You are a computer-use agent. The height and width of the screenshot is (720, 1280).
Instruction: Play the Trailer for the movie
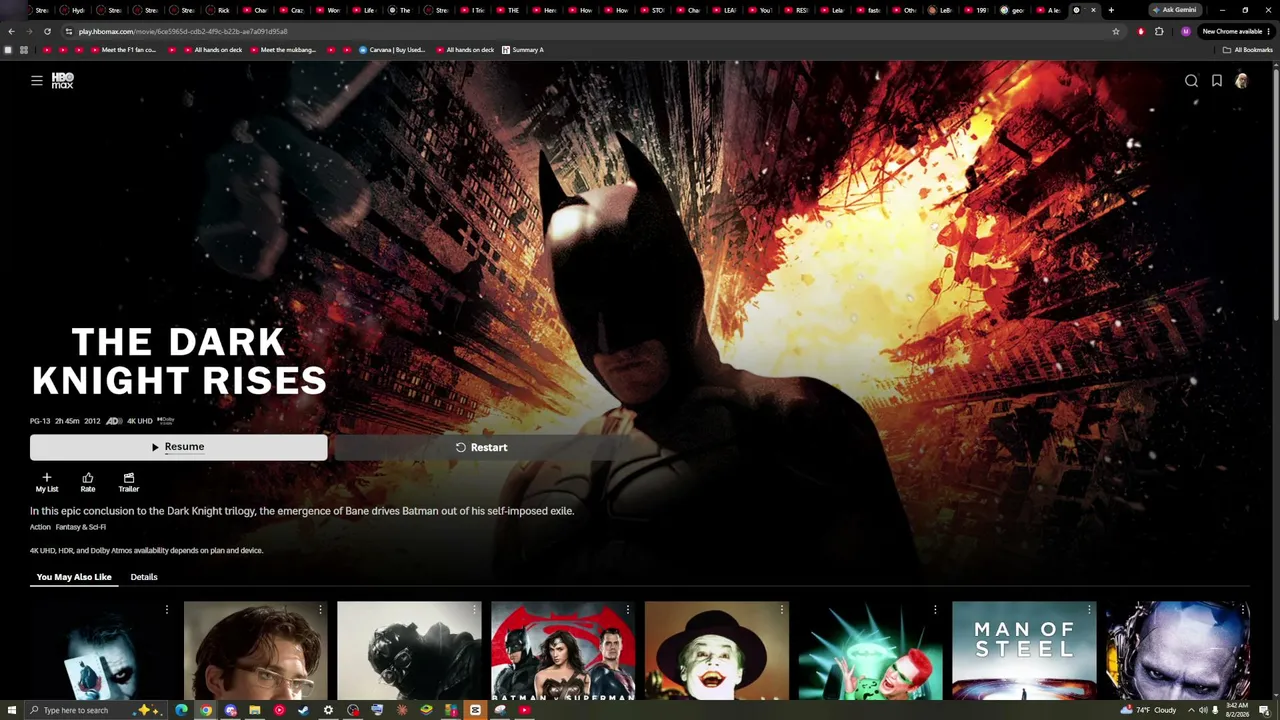point(129,482)
